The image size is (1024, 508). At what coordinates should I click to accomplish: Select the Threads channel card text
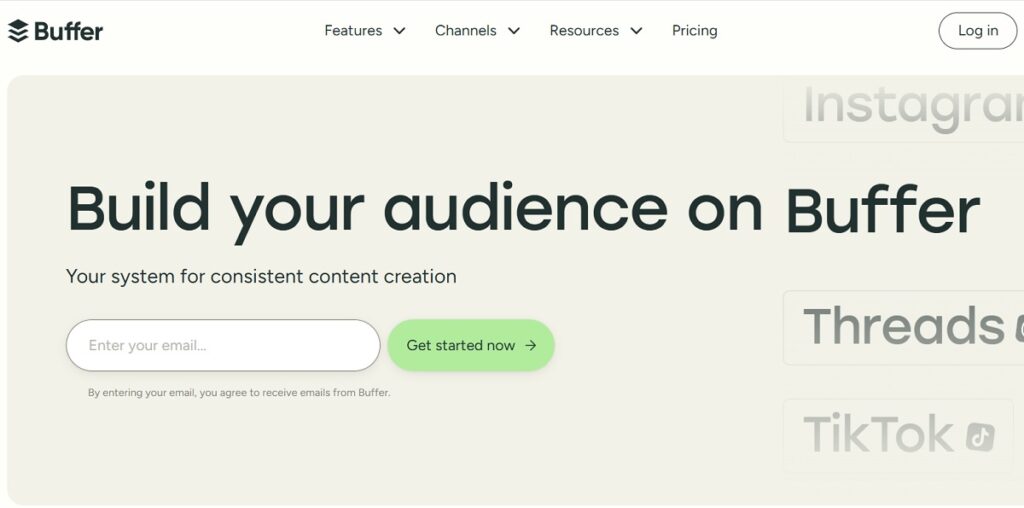coord(903,326)
